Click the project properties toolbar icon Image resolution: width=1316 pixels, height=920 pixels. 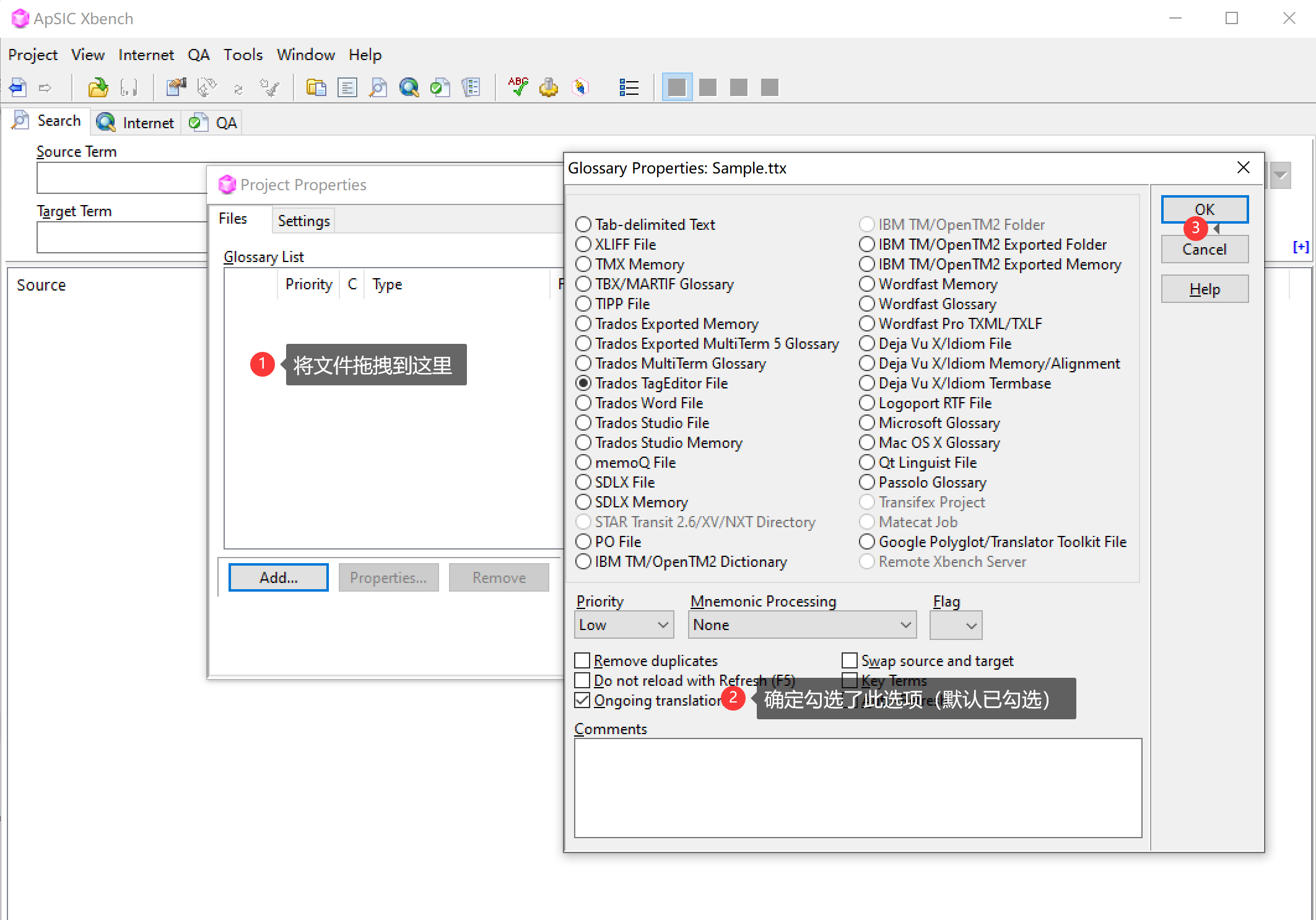click(x=176, y=87)
